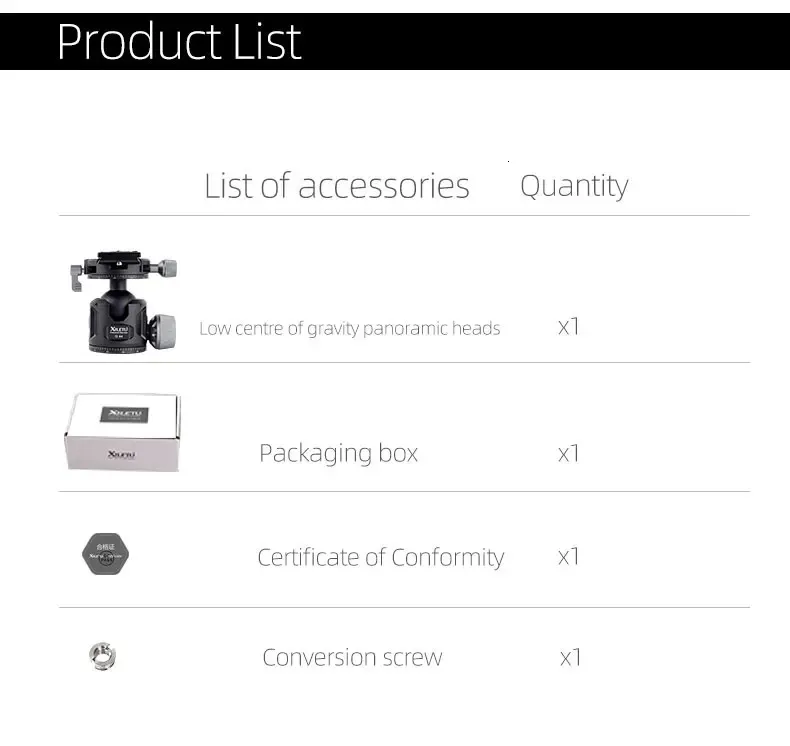The width and height of the screenshot is (790, 746).
Task: Click the logo on the packaging box front
Action: coord(121,454)
